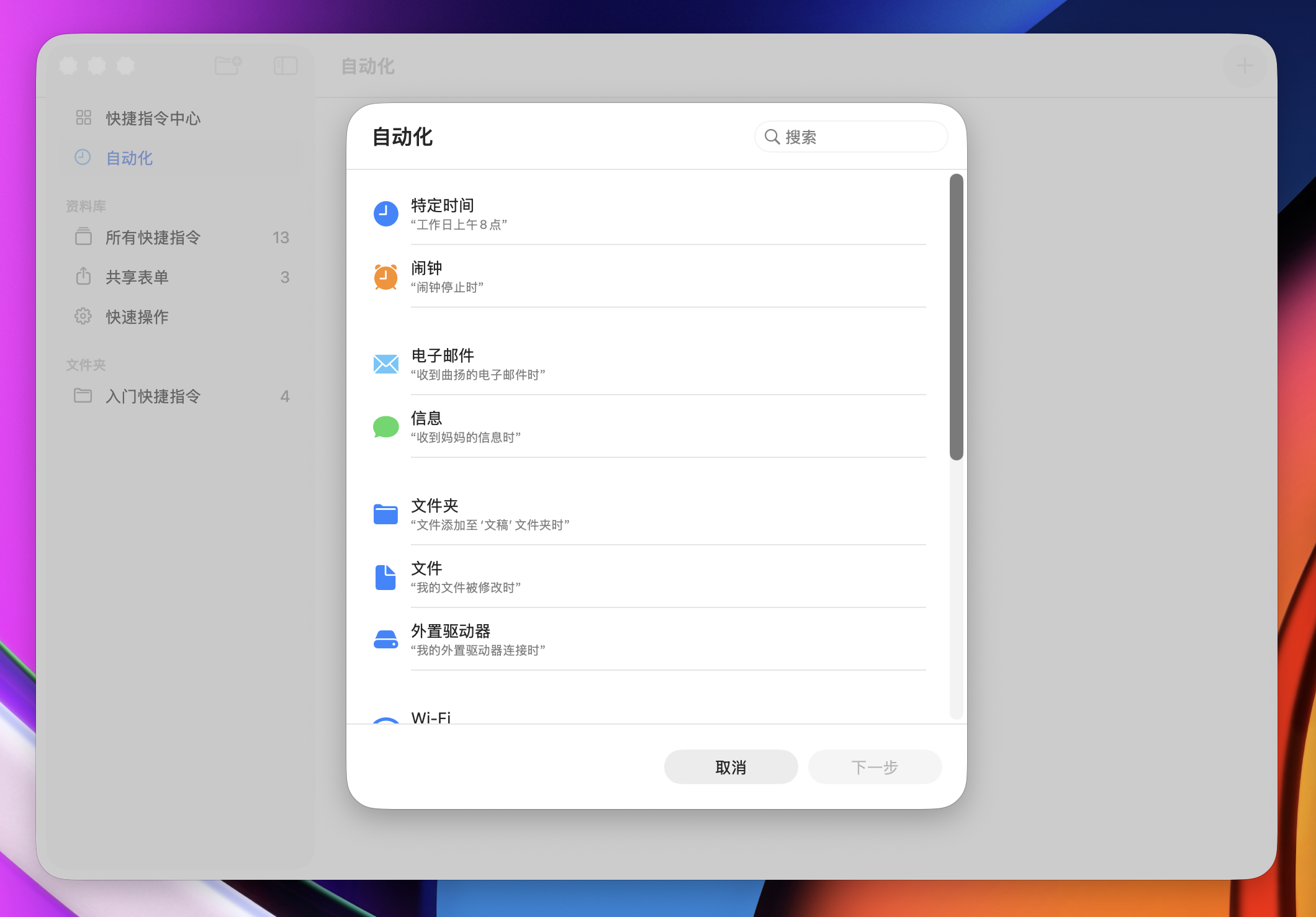Click the automation list scrollbar
Image resolution: width=1316 pixels, height=917 pixels.
(x=956, y=317)
